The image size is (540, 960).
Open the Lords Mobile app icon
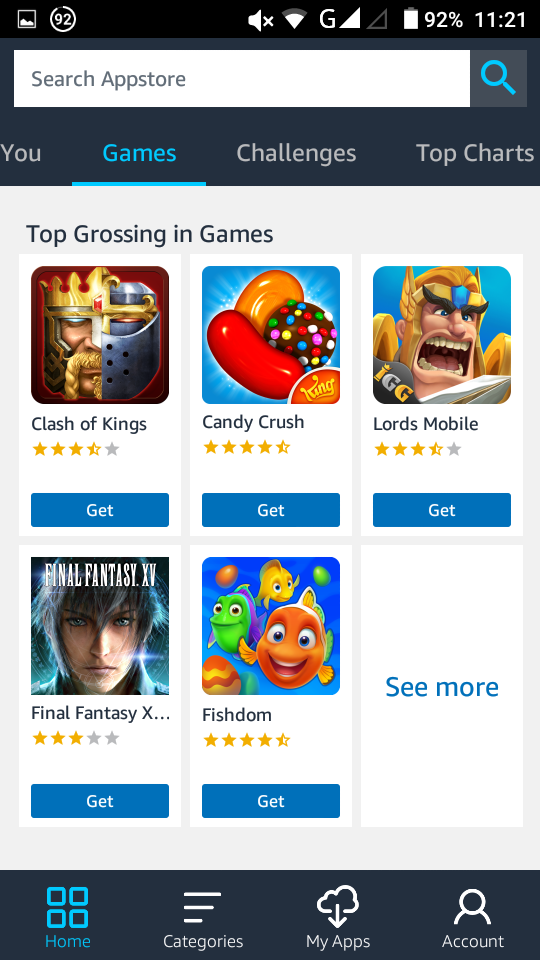pyautogui.click(x=441, y=335)
